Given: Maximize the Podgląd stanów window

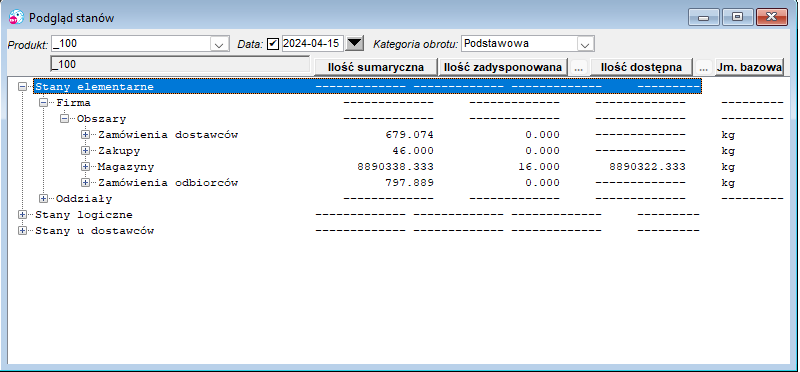Looking at the screenshot, I should click(x=737, y=17).
